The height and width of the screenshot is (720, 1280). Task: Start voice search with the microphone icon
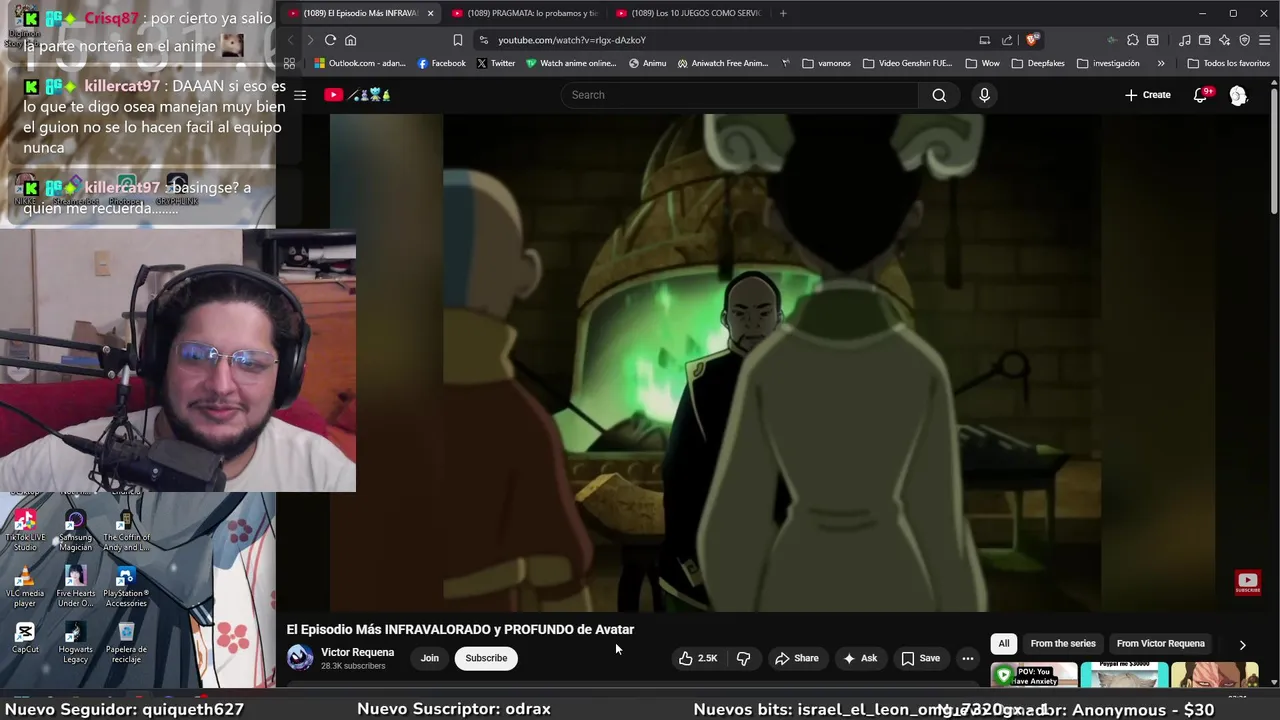click(x=984, y=95)
